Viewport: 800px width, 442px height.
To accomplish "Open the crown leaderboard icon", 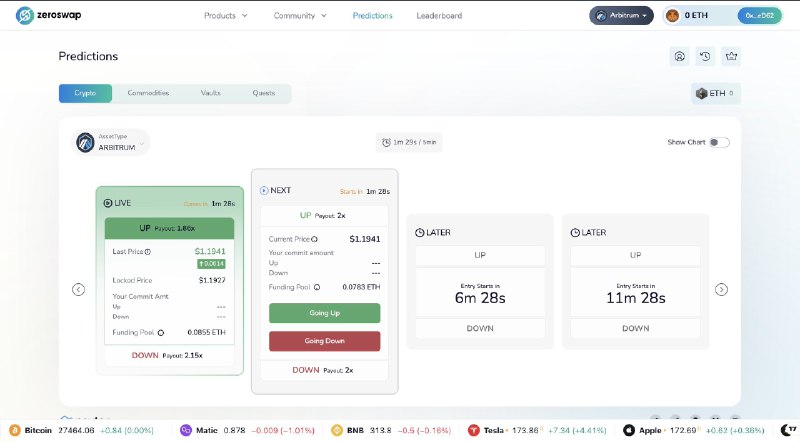I will click(x=731, y=56).
